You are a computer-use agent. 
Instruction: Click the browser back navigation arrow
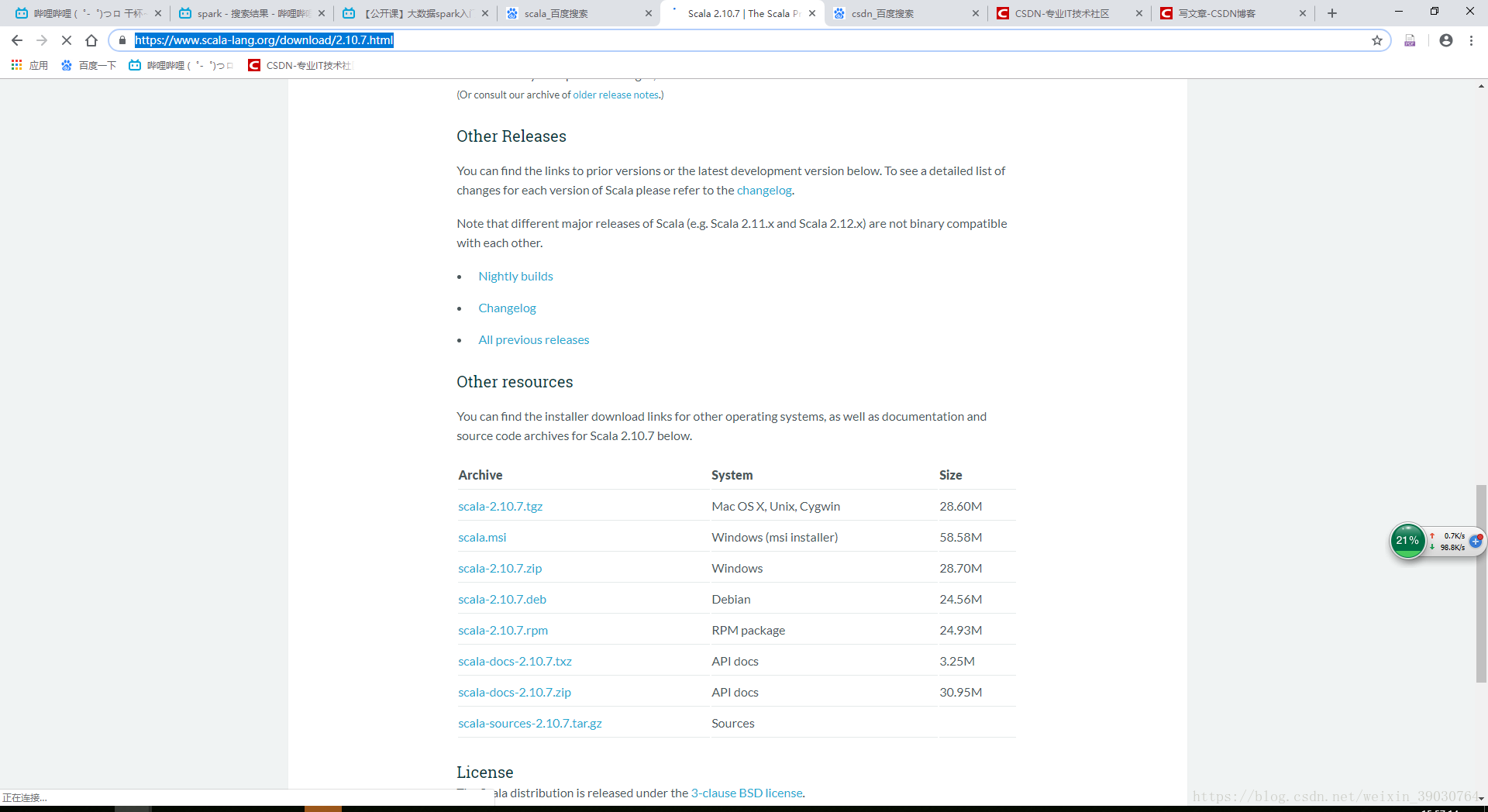[x=17, y=40]
